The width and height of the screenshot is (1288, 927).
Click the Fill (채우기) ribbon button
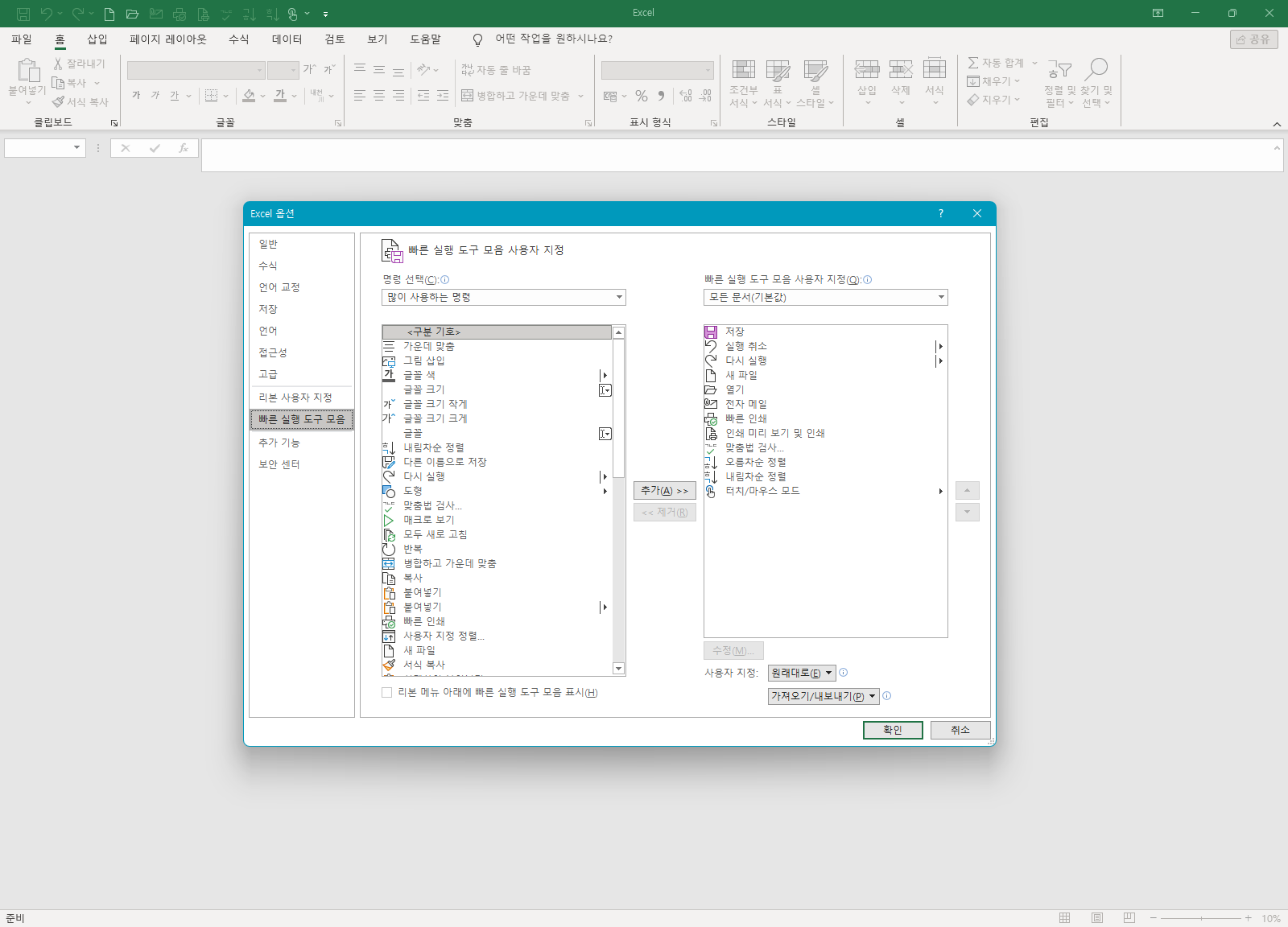pos(994,81)
